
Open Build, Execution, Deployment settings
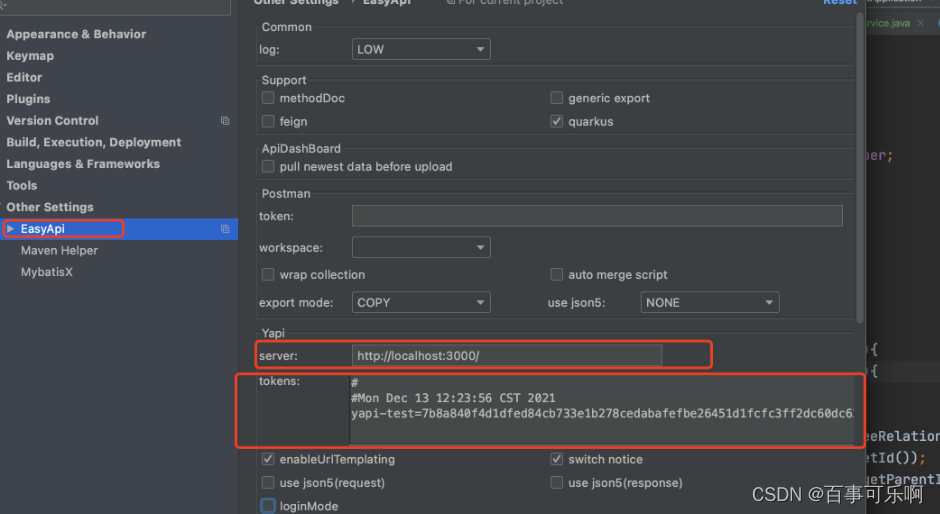pyautogui.click(x=94, y=142)
